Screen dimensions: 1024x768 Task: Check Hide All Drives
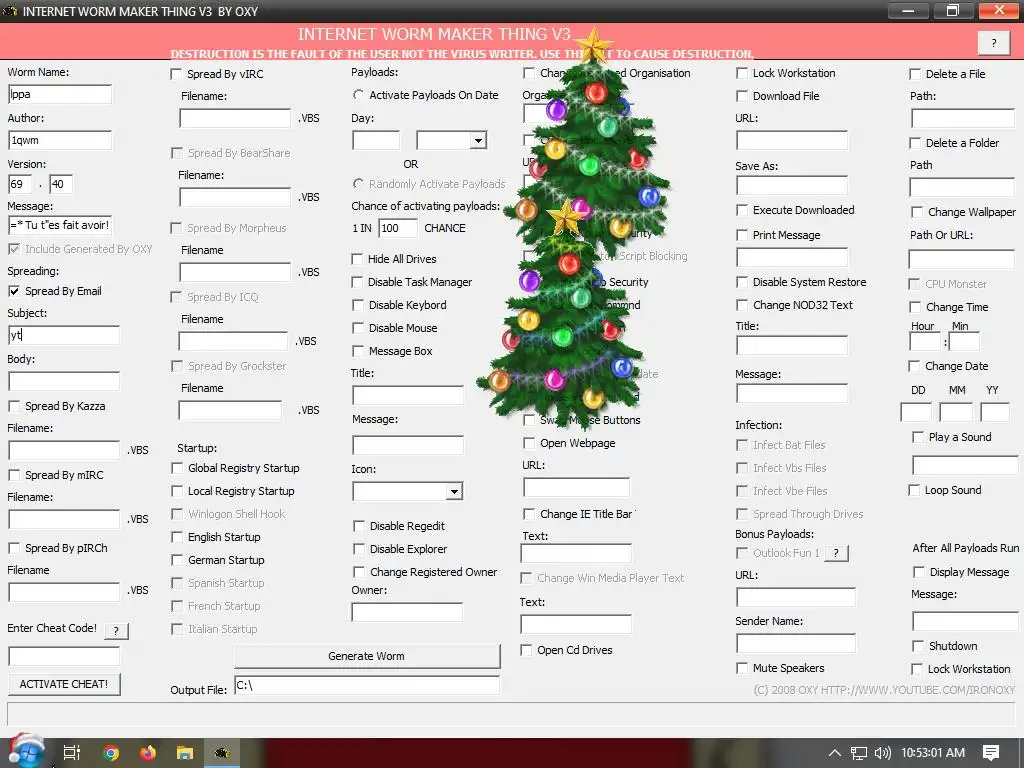(x=357, y=259)
